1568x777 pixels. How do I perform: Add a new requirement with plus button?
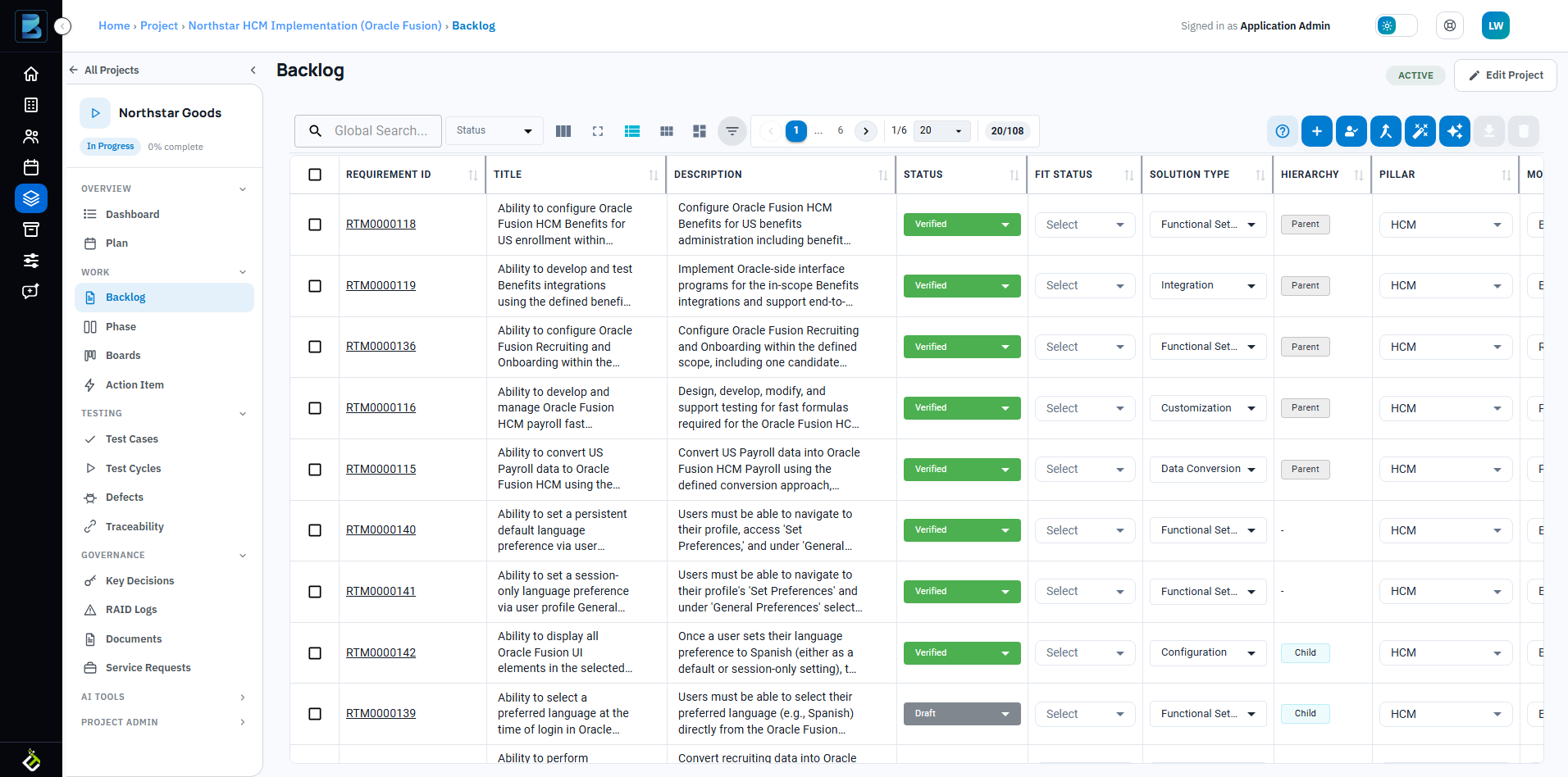pyautogui.click(x=1317, y=131)
